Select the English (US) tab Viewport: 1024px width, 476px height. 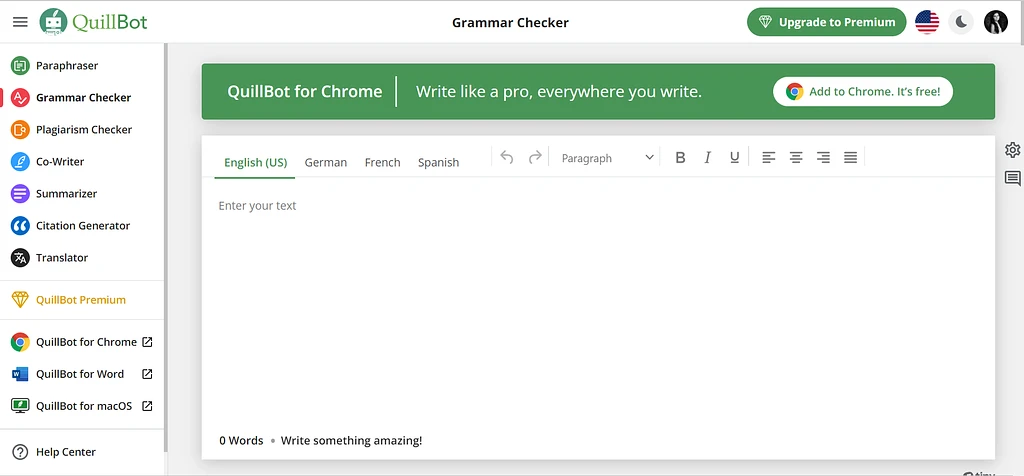(x=255, y=163)
